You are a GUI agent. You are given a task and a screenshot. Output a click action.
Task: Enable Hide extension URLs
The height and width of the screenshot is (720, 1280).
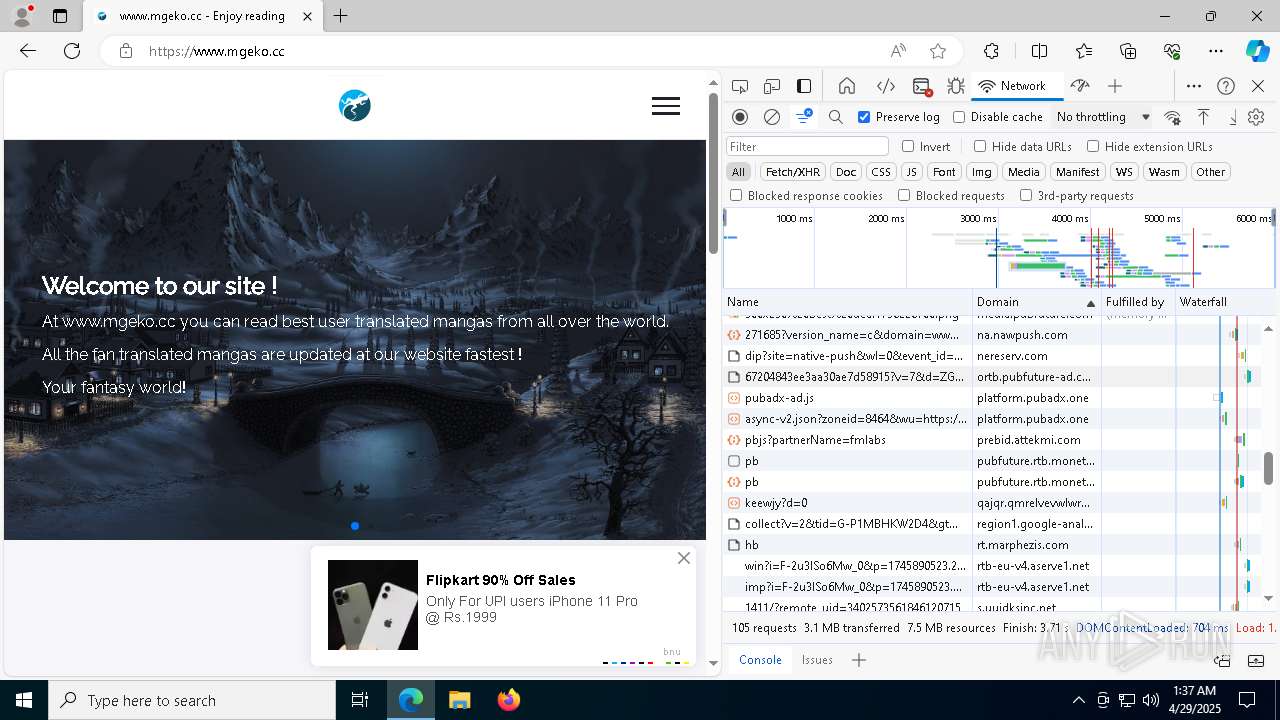point(1093,146)
